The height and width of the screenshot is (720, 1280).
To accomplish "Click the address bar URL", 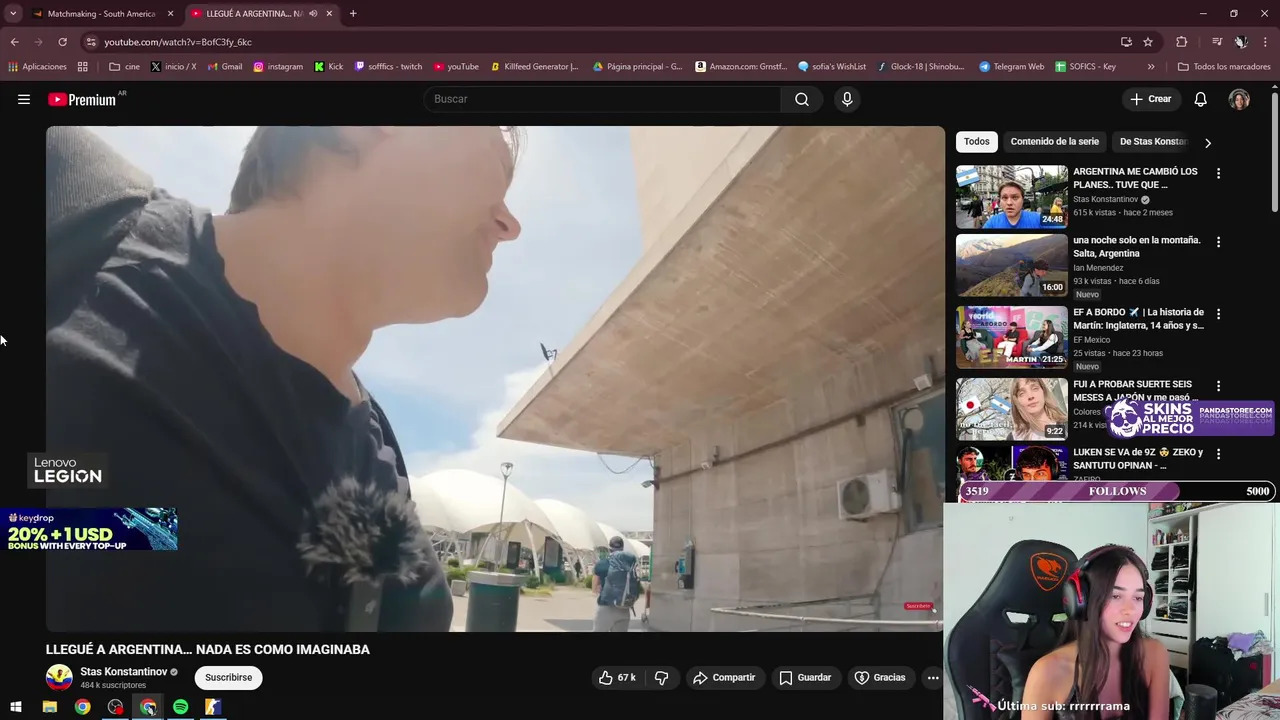I will coord(178,42).
